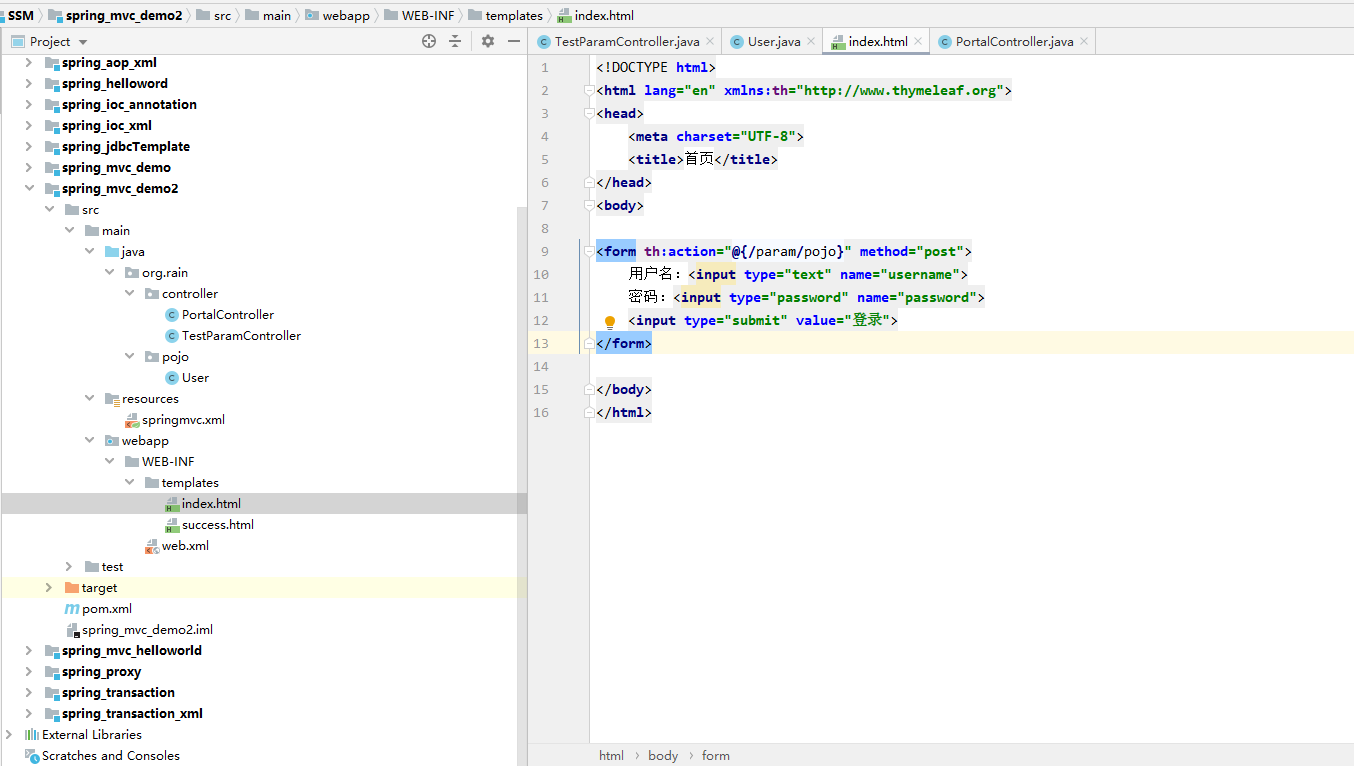This screenshot has height=766, width=1354.
Task: Close the index.html tab
Action: 918,41
